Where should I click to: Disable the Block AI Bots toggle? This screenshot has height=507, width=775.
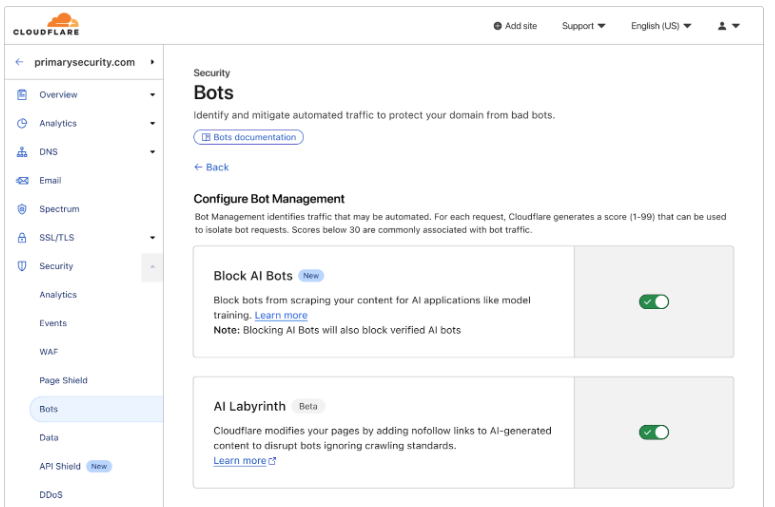(x=653, y=301)
